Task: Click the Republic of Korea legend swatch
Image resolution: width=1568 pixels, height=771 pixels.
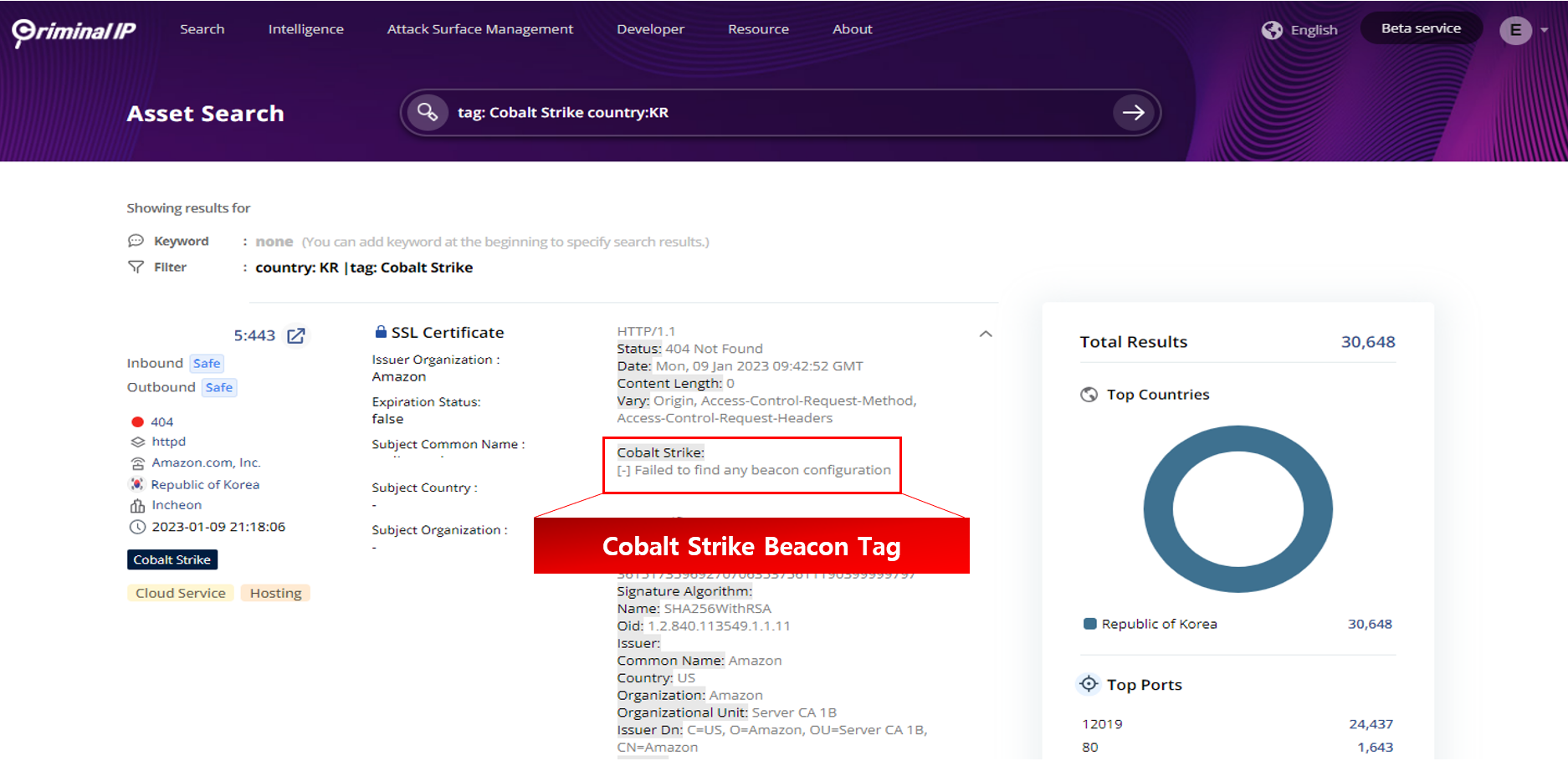Action: click(x=1089, y=624)
